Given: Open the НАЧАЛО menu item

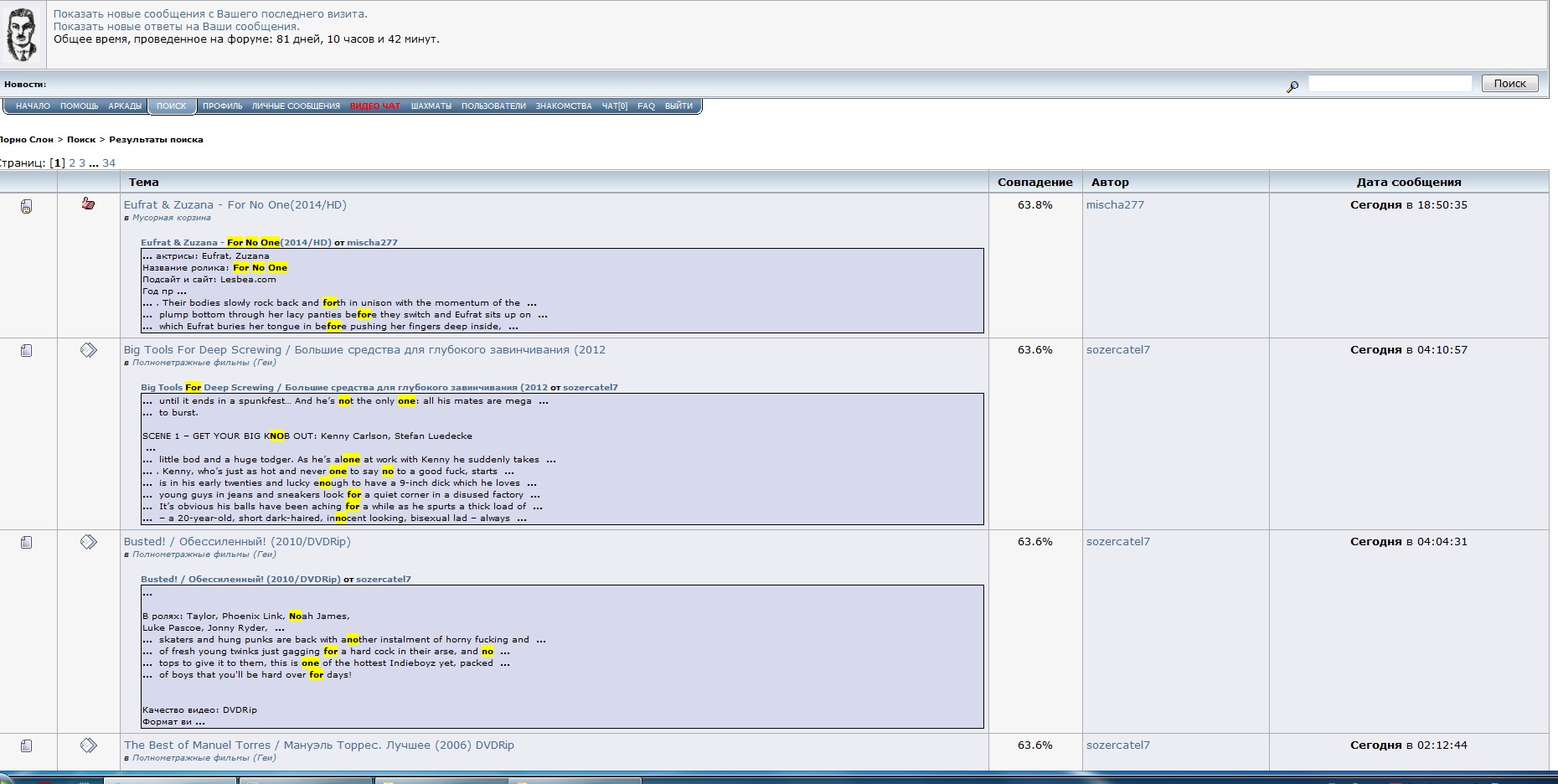Looking at the screenshot, I should tap(33, 106).
